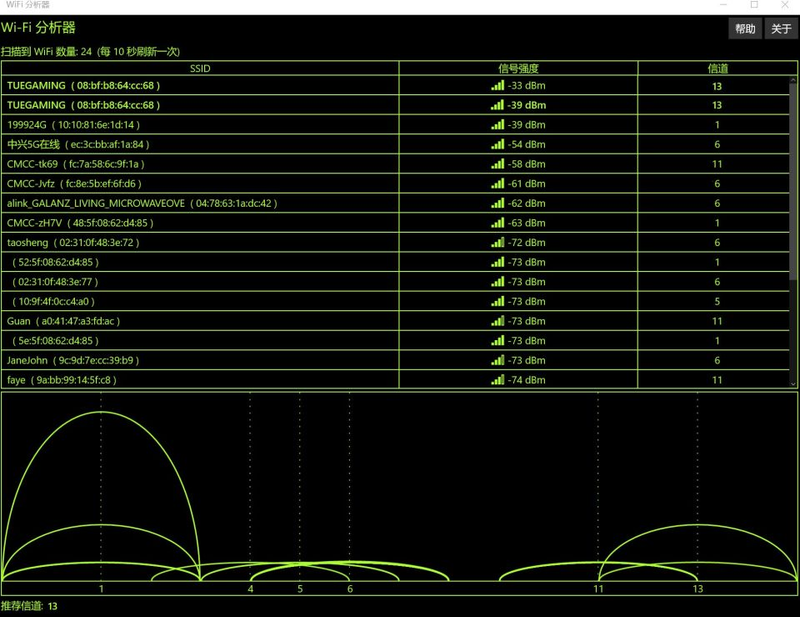This screenshot has height=617, width=800.
Task: Click signal bars icon for 199924G row
Action: click(x=497, y=125)
